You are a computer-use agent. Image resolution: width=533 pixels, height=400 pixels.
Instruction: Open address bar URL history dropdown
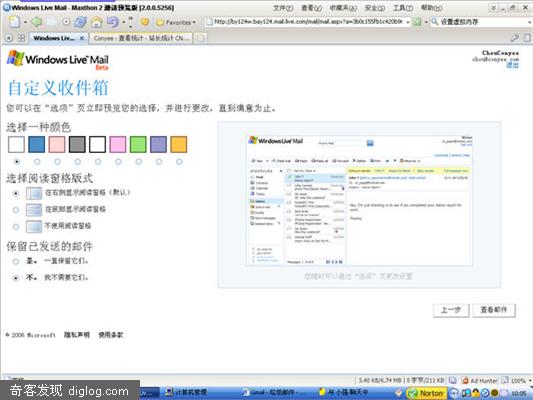[408, 22]
